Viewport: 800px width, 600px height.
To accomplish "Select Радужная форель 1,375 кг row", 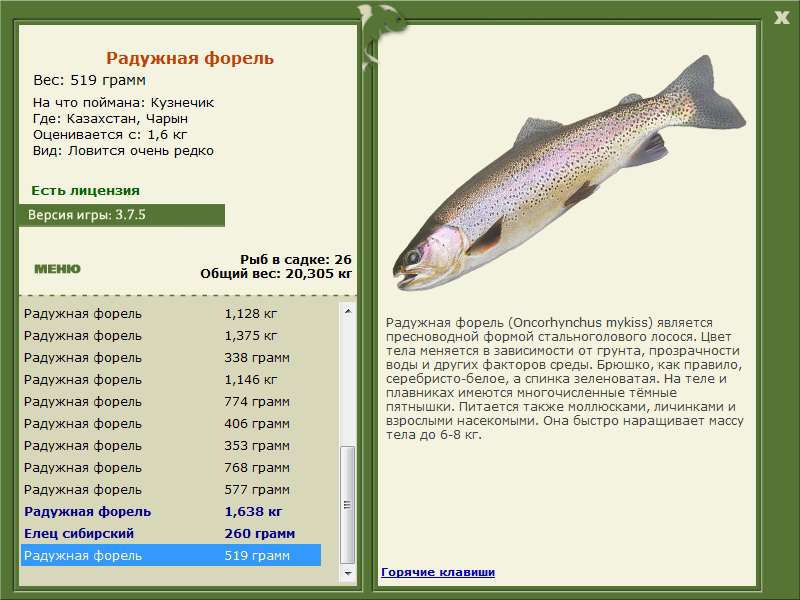I will coord(171,336).
